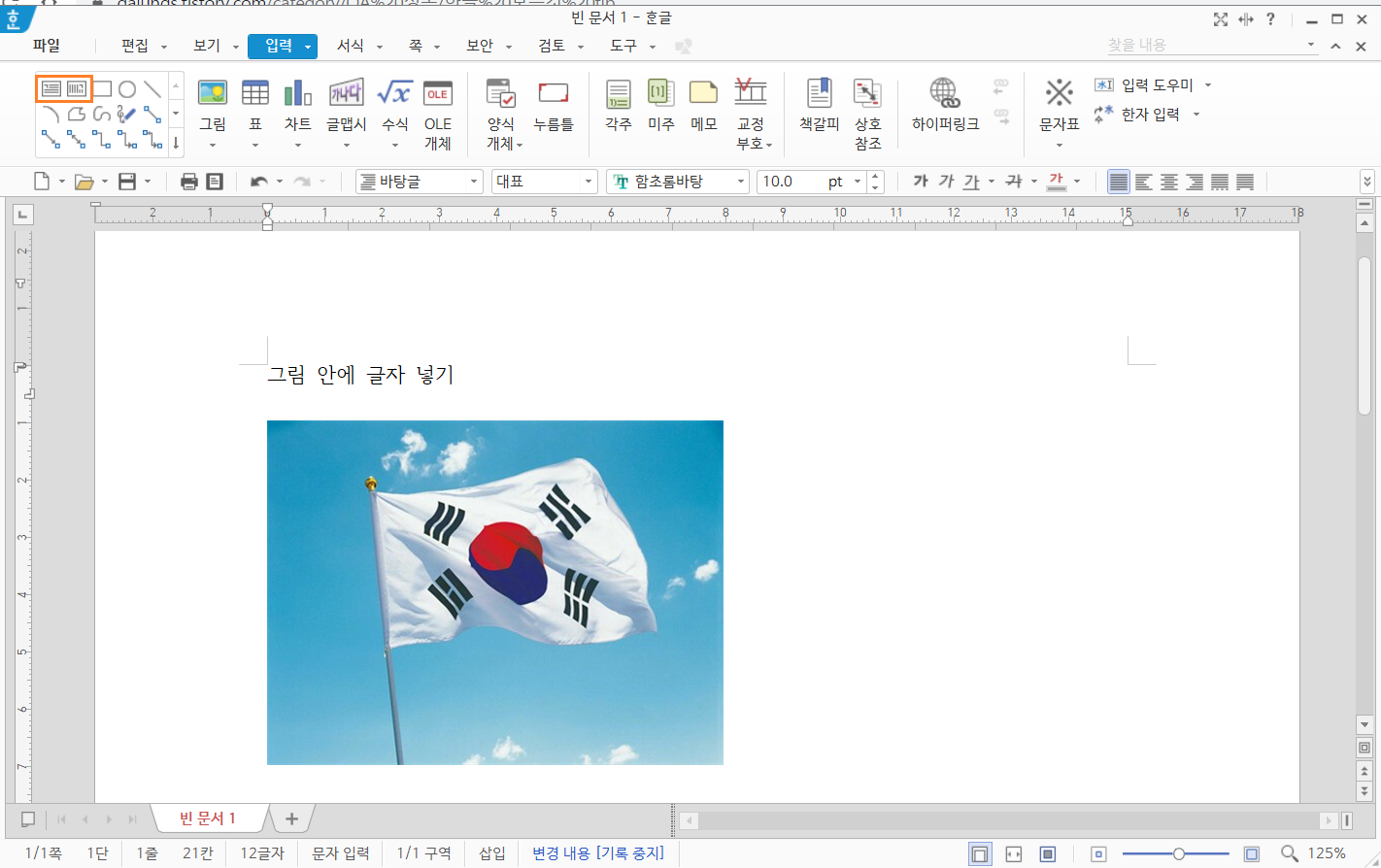Viewport: 1381px width, 868px height.
Task: Insert a 메모 note
Action: [x=704, y=103]
